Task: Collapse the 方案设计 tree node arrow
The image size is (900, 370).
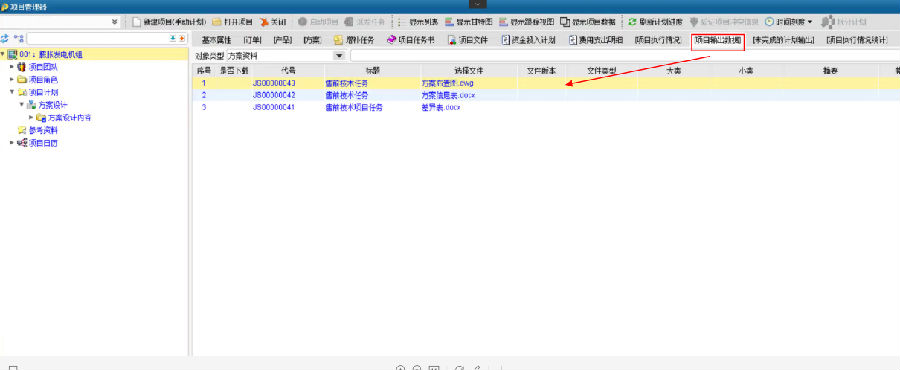Action: tap(21, 104)
